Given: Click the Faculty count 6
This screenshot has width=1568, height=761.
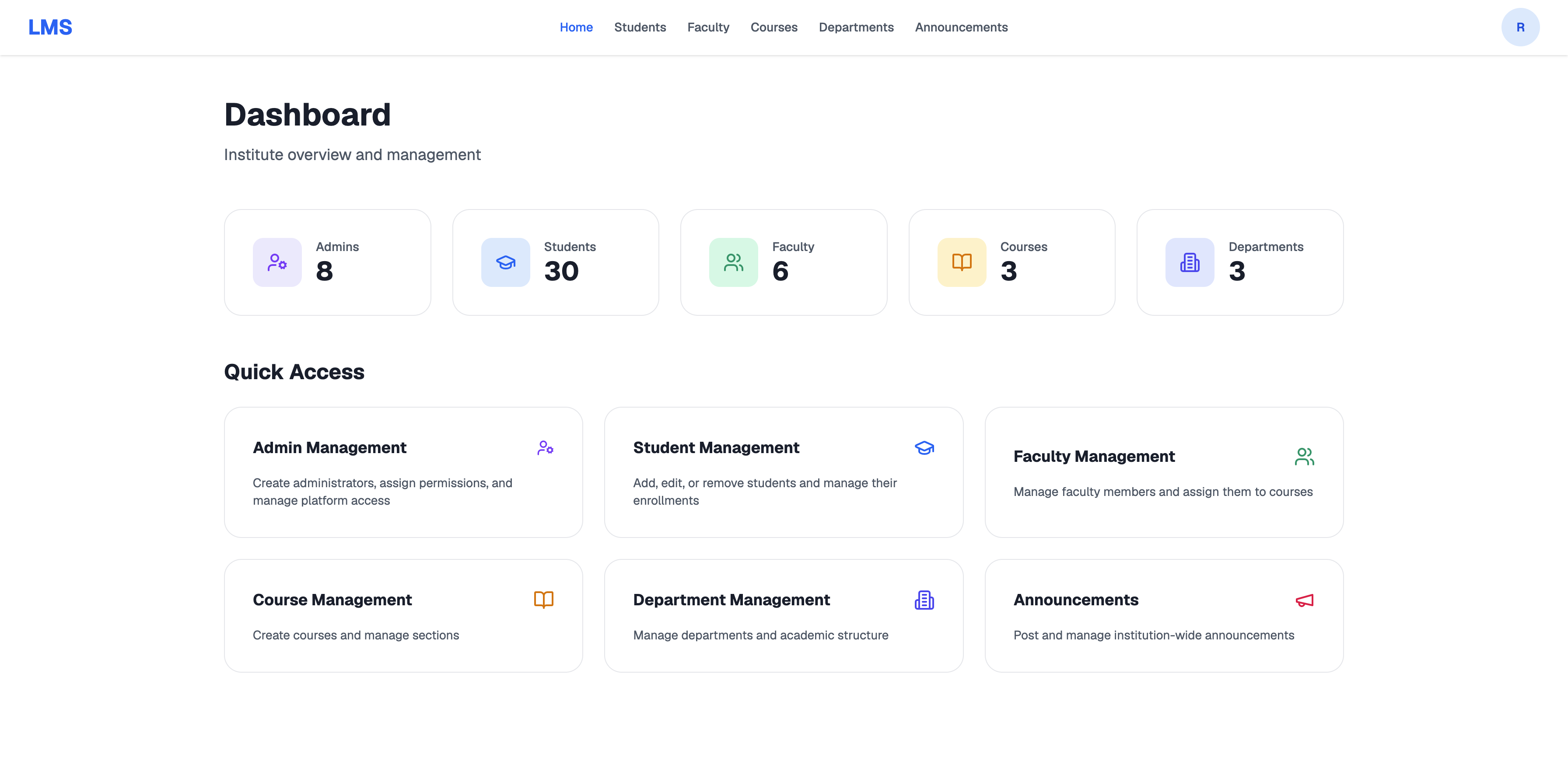Looking at the screenshot, I should pyautogui.click(x=780, y=271).
